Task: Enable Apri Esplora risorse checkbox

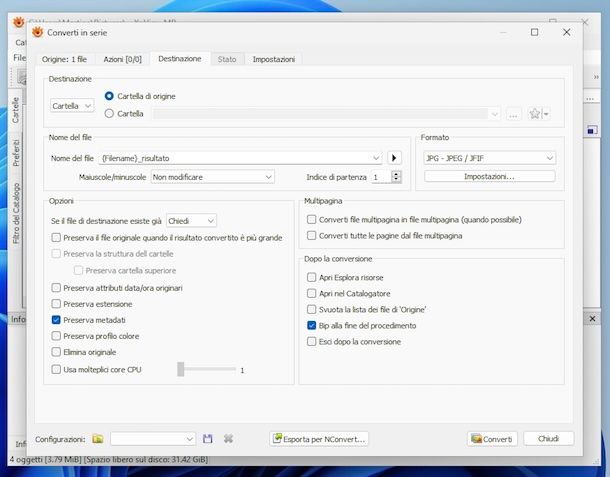Action: coord(311,277)
